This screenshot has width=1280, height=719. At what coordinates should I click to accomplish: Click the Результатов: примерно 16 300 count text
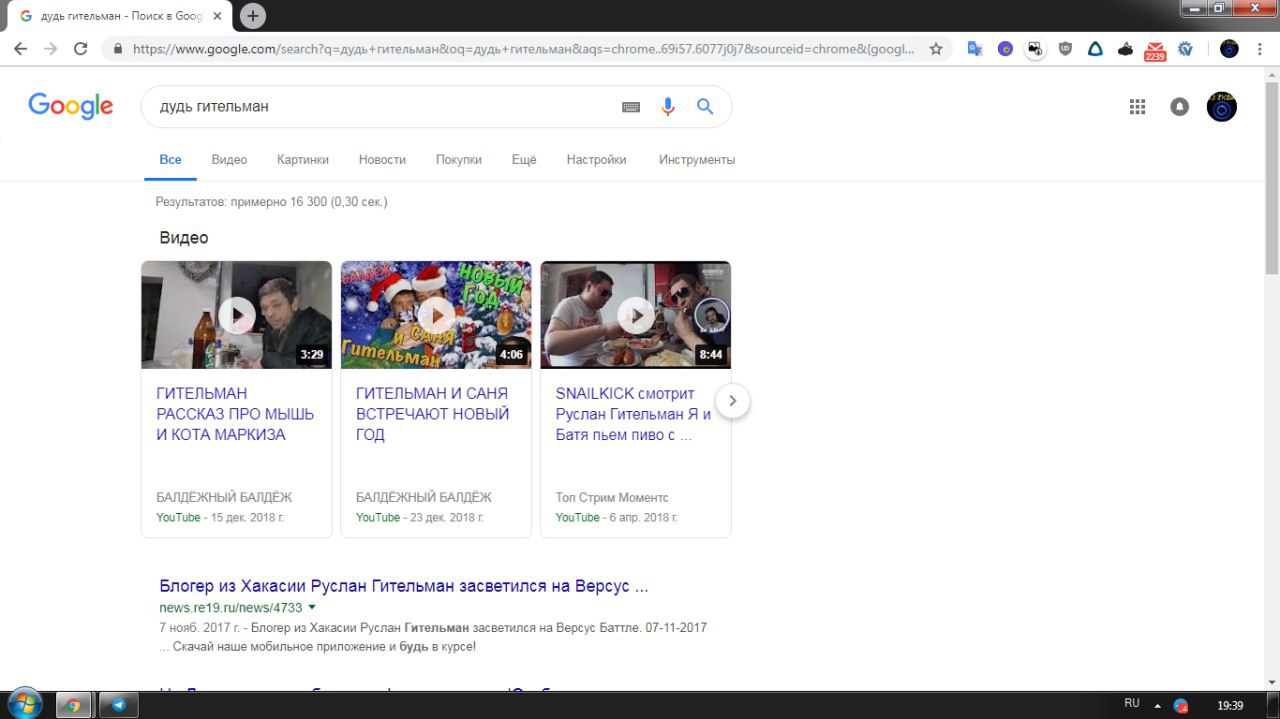click(x=271, y=202)
